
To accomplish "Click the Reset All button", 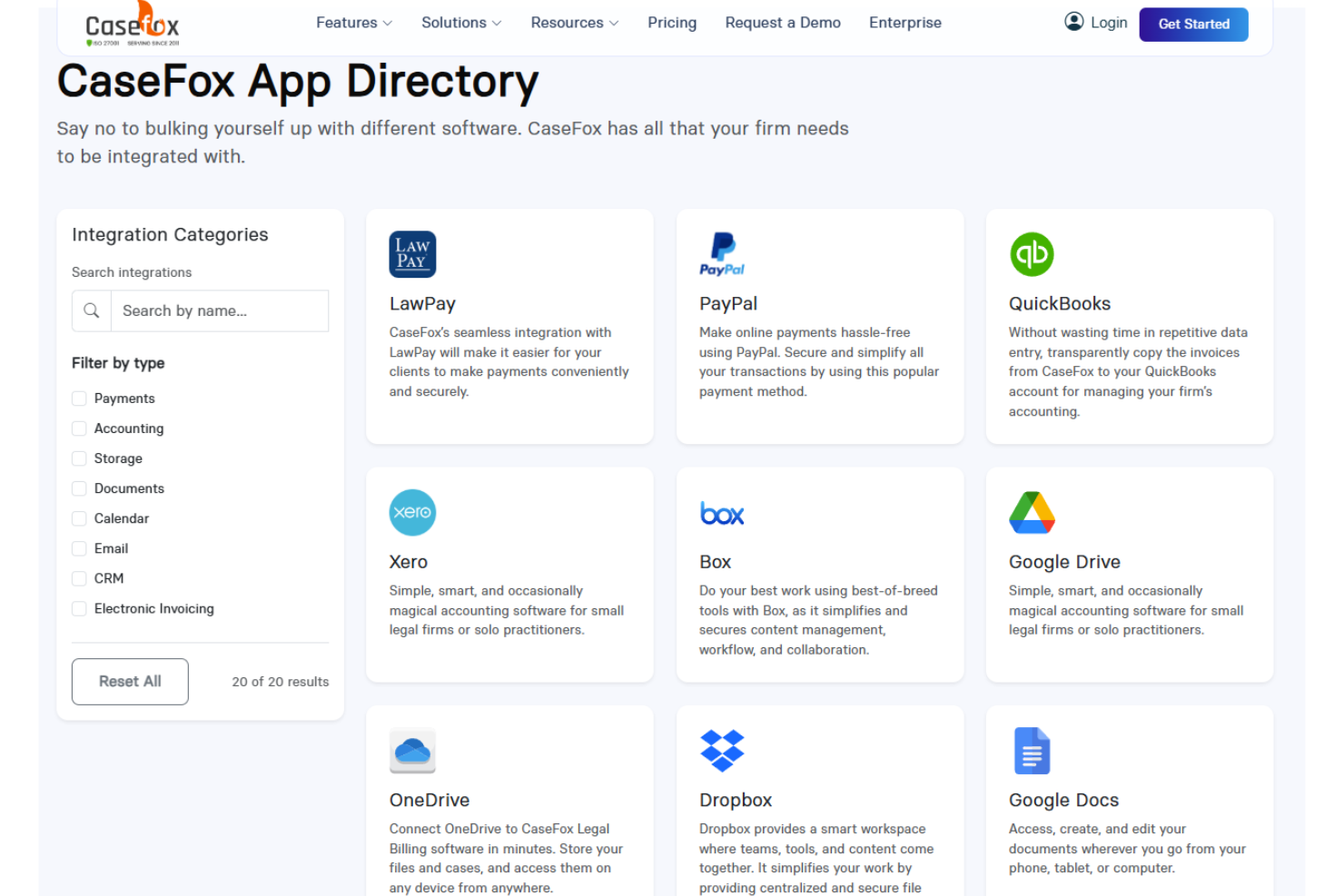I will coord(130,682).
